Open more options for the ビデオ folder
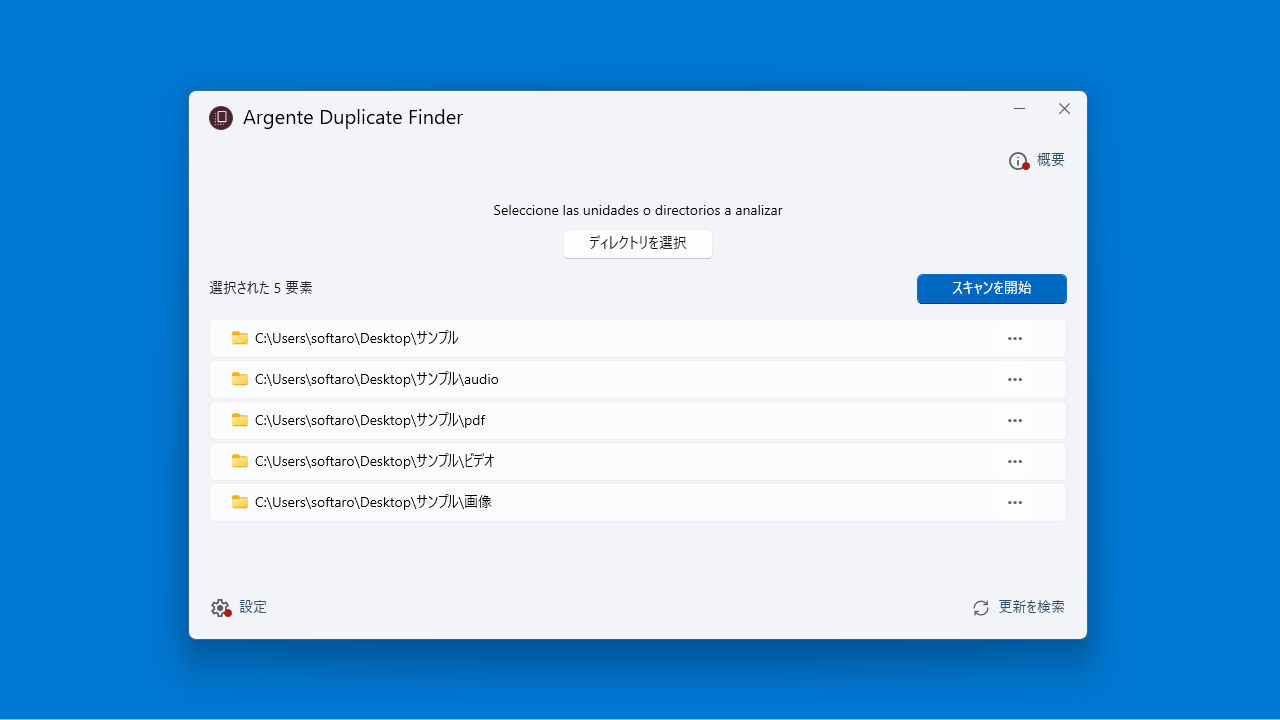Viewport: 1280px width, 720px height. click(1015, 461)
